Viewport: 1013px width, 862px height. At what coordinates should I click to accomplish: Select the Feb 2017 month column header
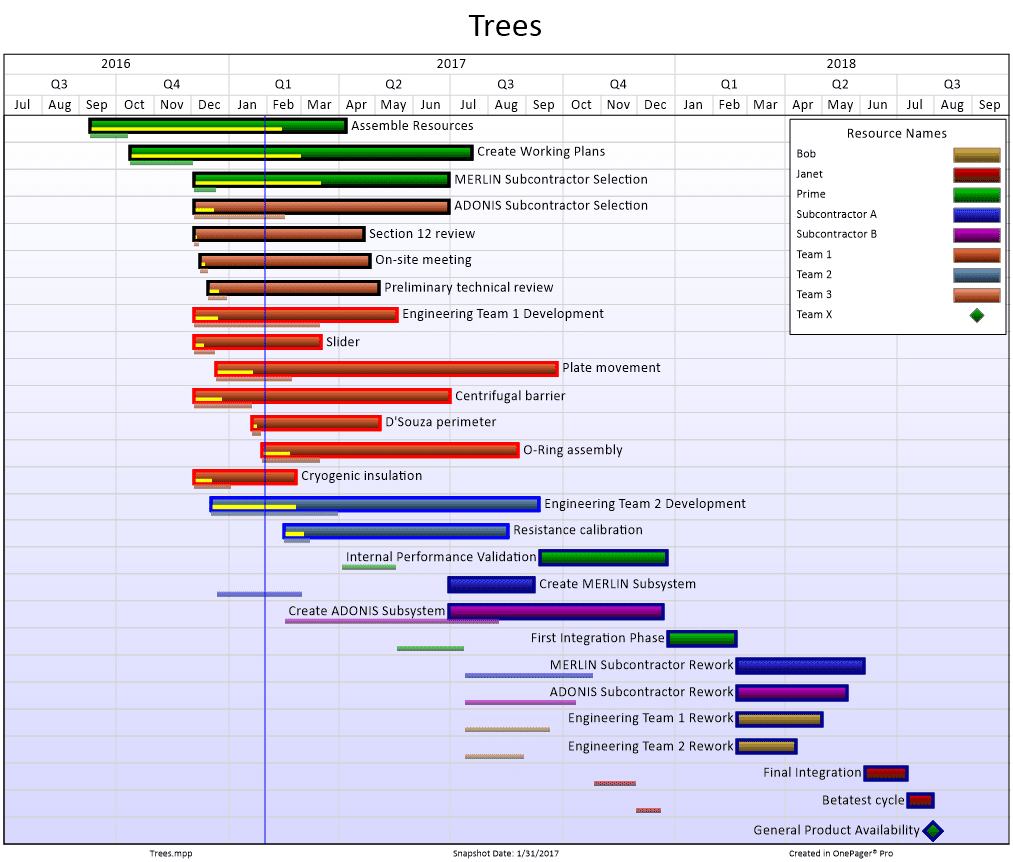coord(283,105)
